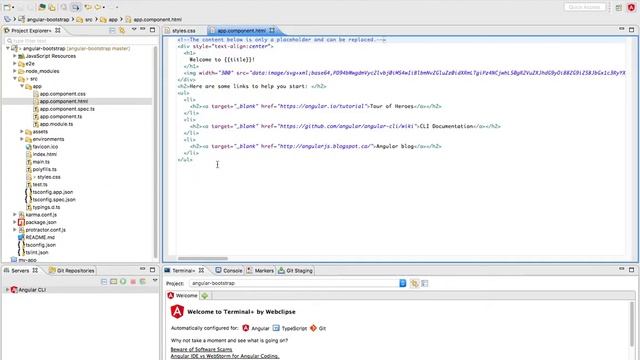Expand the node_modules folder
This screenshot has height=360, width=640.
click(15, 71)
